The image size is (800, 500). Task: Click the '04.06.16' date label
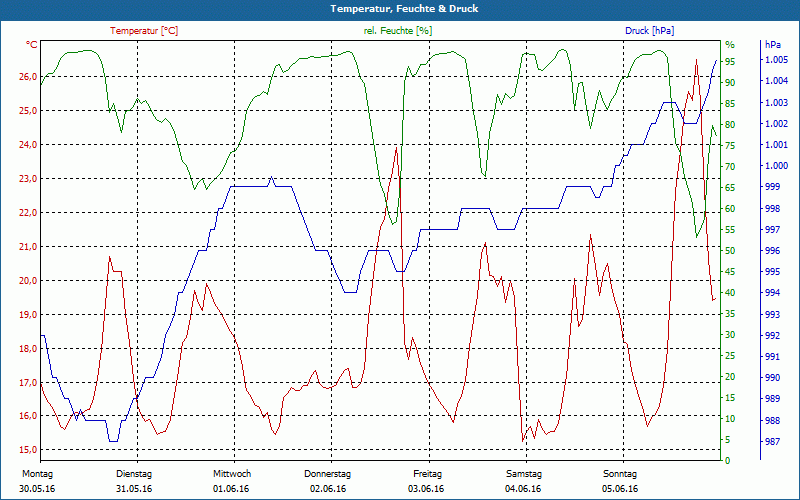coord(523,489)
